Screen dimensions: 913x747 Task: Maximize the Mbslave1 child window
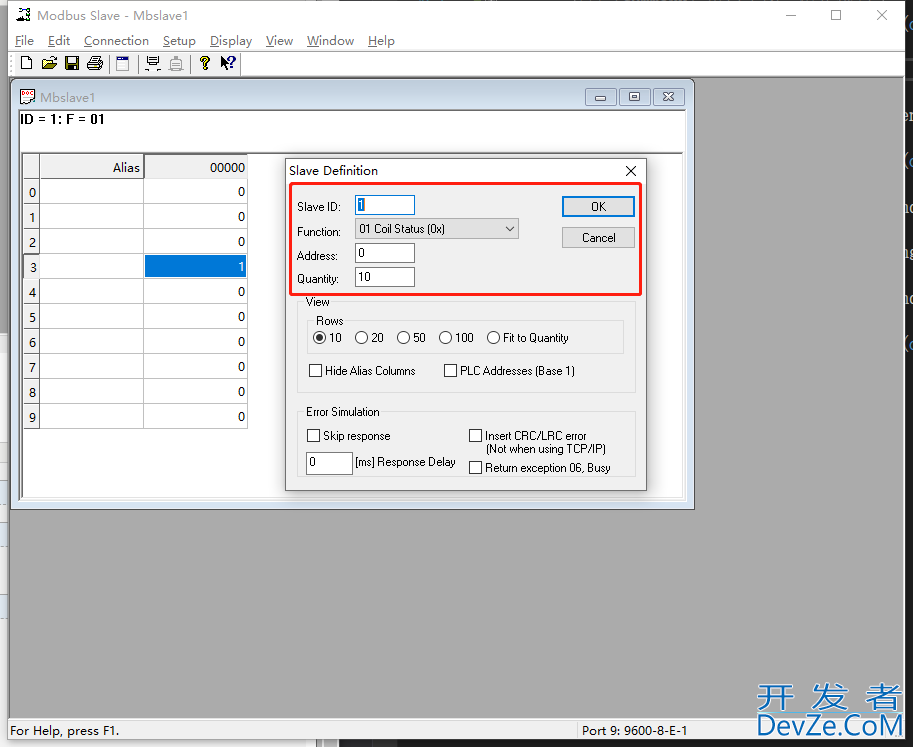click(x=635, y=97)
